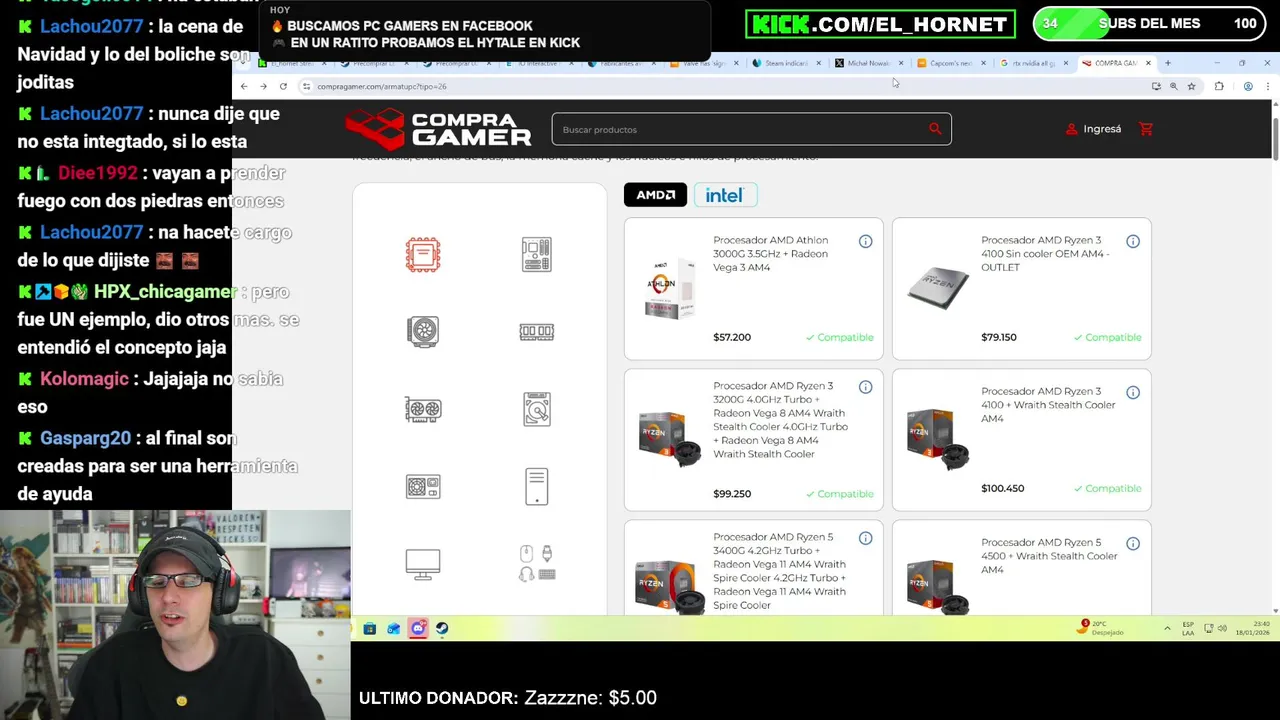The width and height of the screenshot is (1280, 720).
Task: Select the motherboard category icon
Action: [537, 255]
